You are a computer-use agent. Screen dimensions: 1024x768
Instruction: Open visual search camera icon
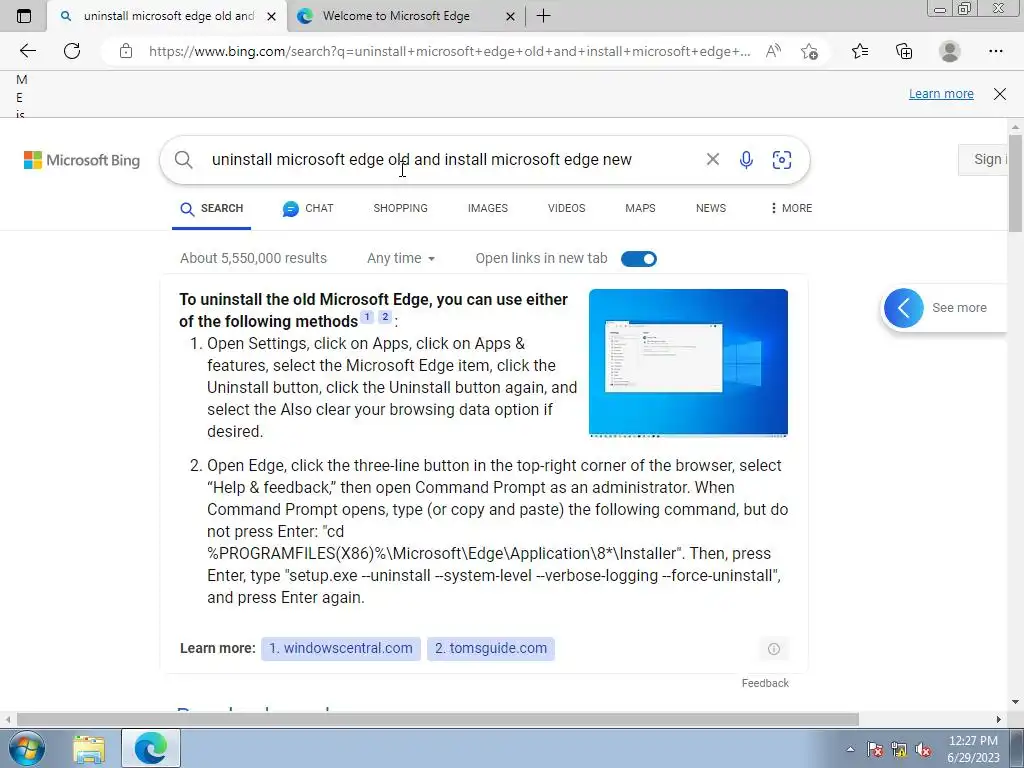coord(782,160)
